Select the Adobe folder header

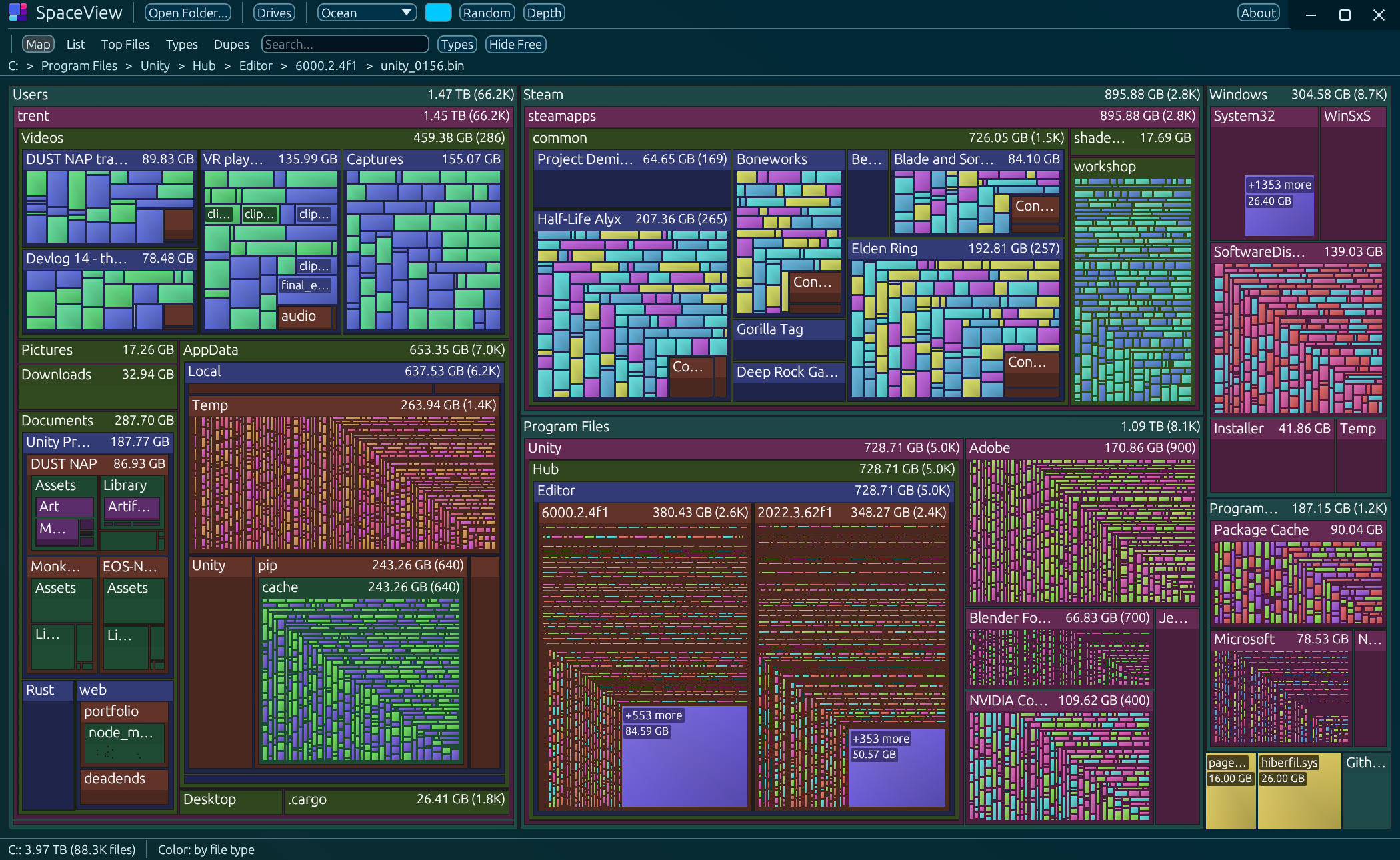pyautogui.click(x=1081, y=447)
